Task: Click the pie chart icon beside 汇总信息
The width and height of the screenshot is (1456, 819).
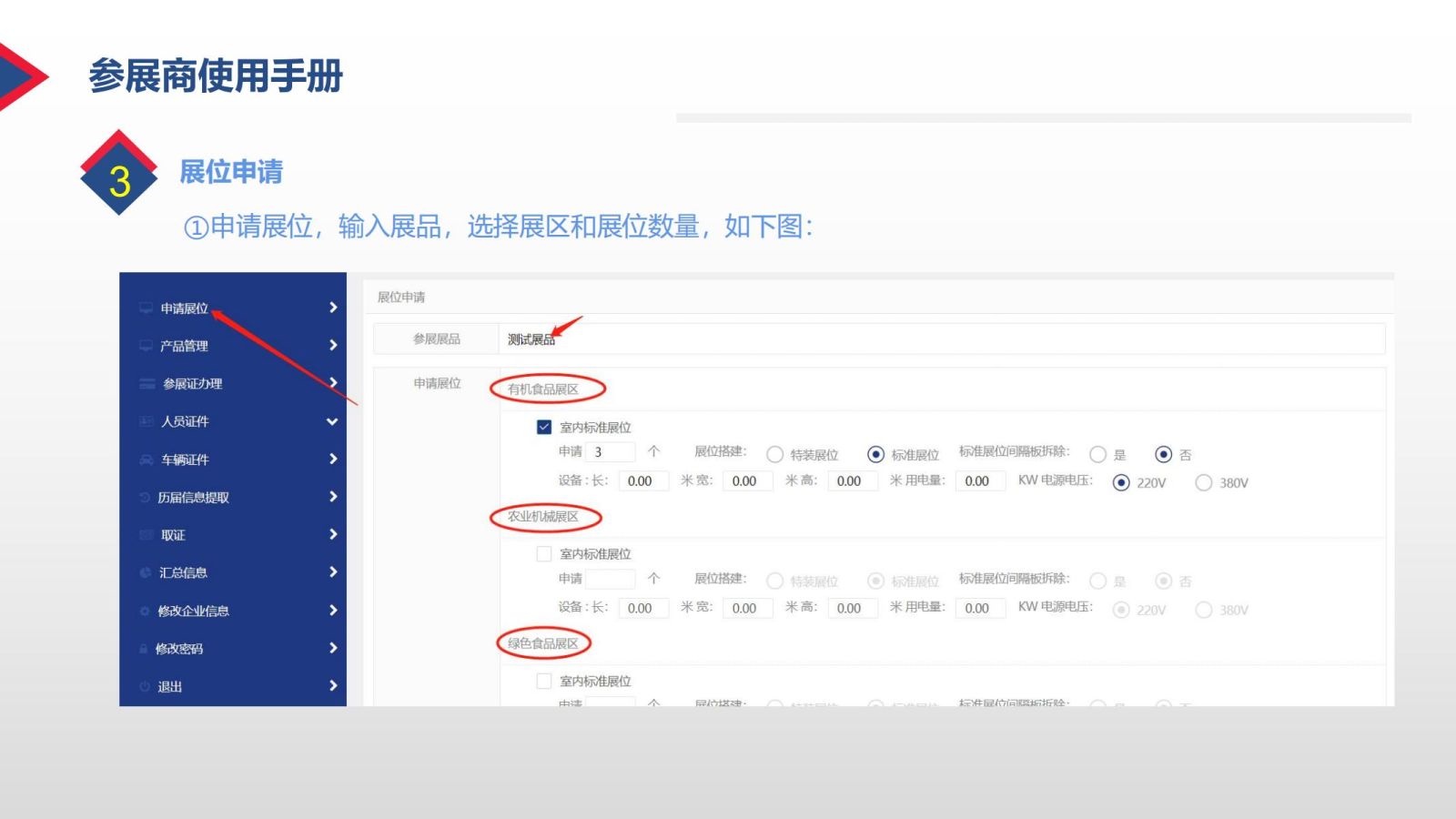Action: 145,573
